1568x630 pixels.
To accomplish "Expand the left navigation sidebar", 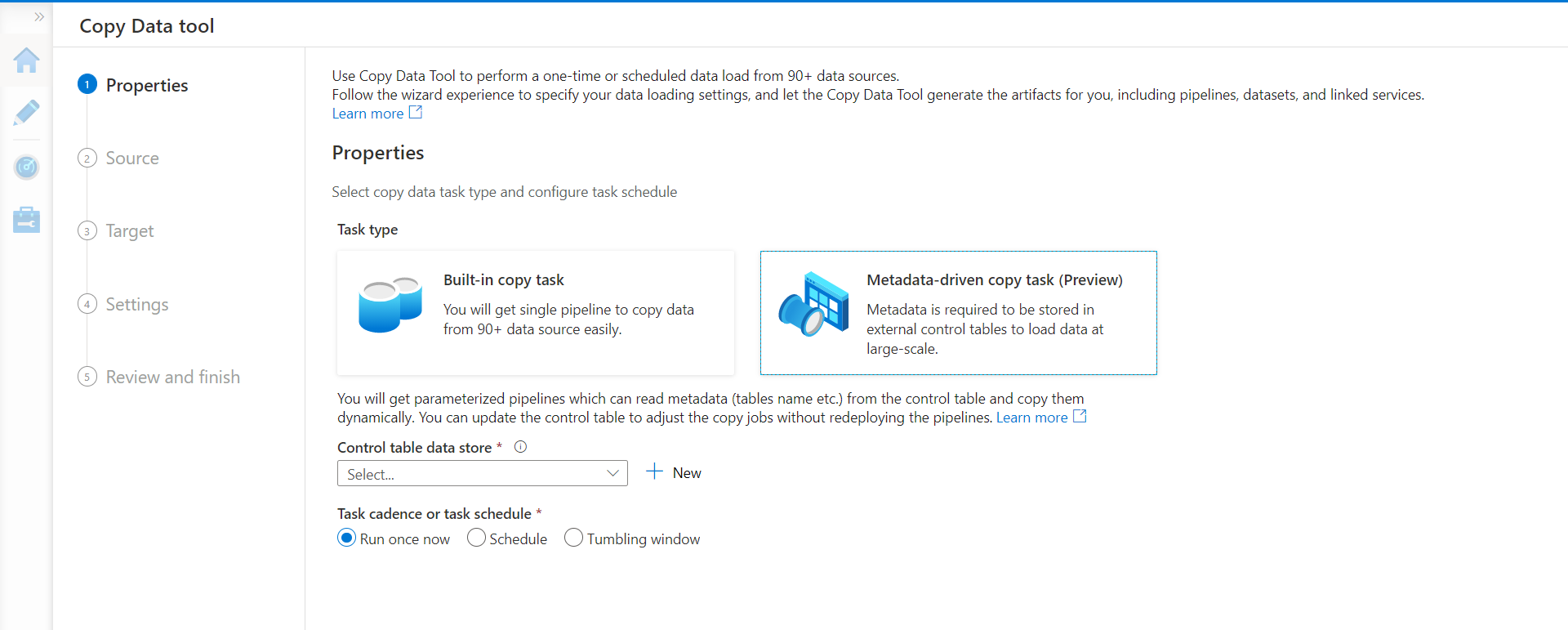I will point(38,16).
